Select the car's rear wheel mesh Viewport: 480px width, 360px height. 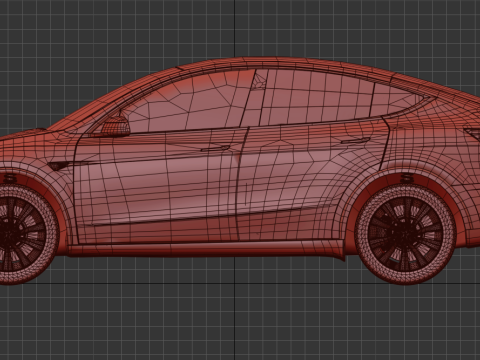[406, 234]
